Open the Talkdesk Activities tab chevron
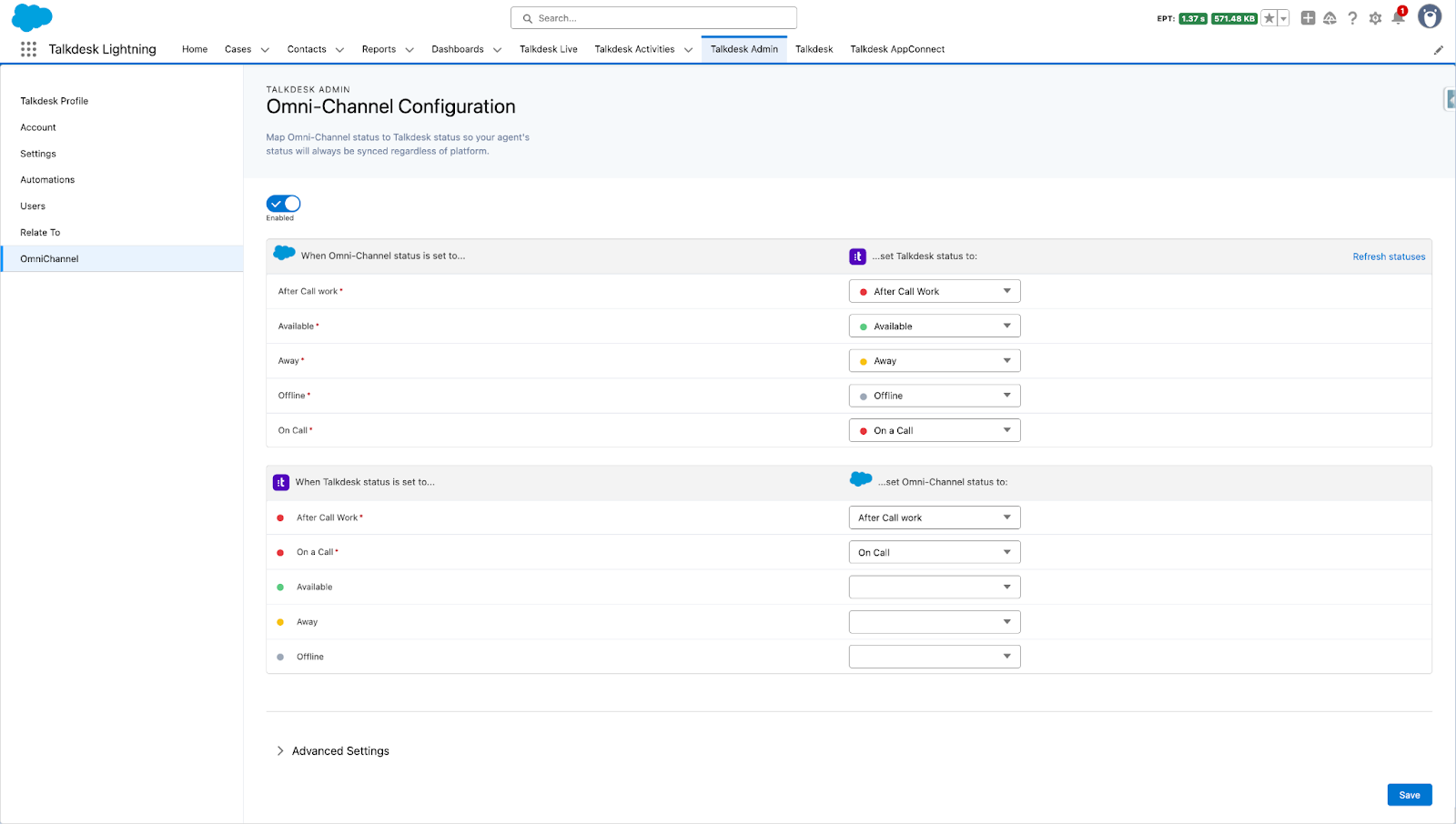Image resolution: width=1456 pixels, height=824 pixels. (688, 50)
